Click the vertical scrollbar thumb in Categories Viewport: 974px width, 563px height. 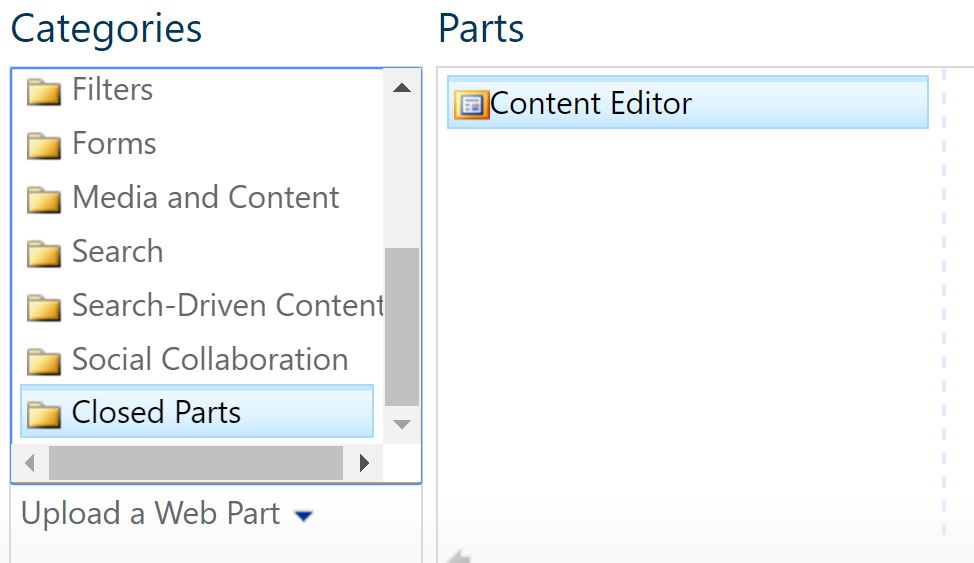pos(402,327)
